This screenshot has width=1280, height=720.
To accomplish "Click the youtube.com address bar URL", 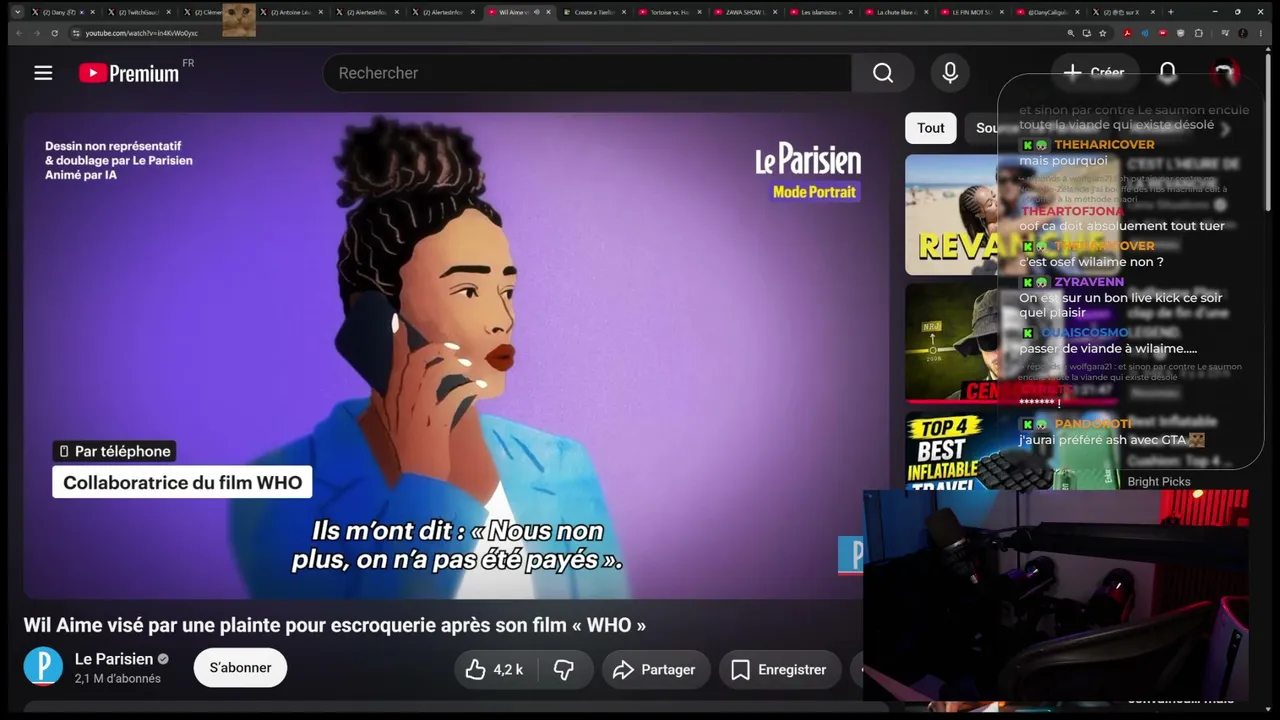I will pos(142,33).
